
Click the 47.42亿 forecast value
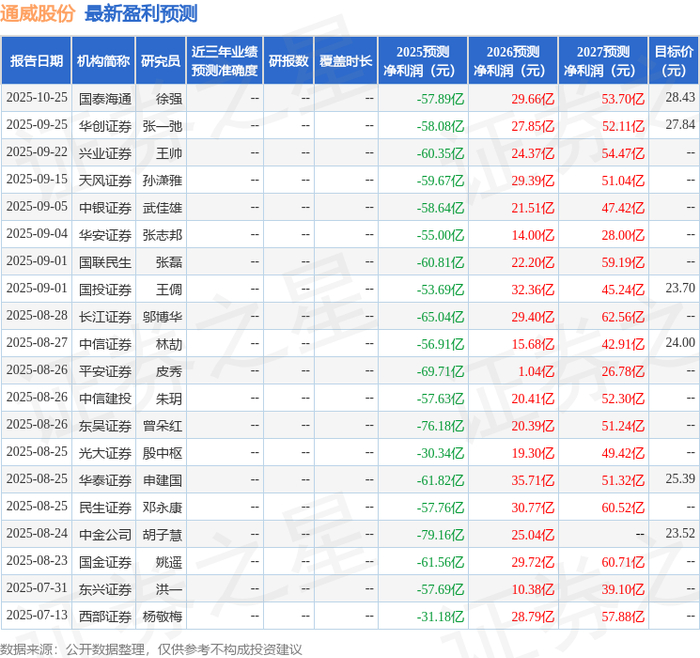(x=623, y=208)
